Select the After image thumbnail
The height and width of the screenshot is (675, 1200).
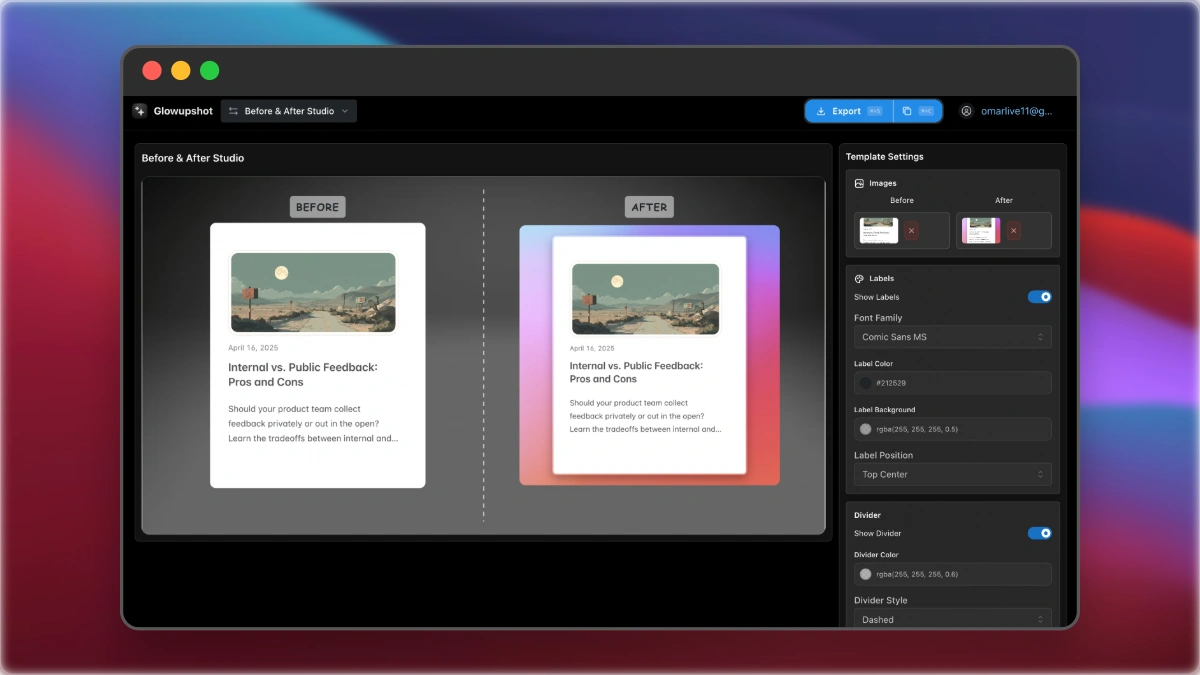click(981, 231)
